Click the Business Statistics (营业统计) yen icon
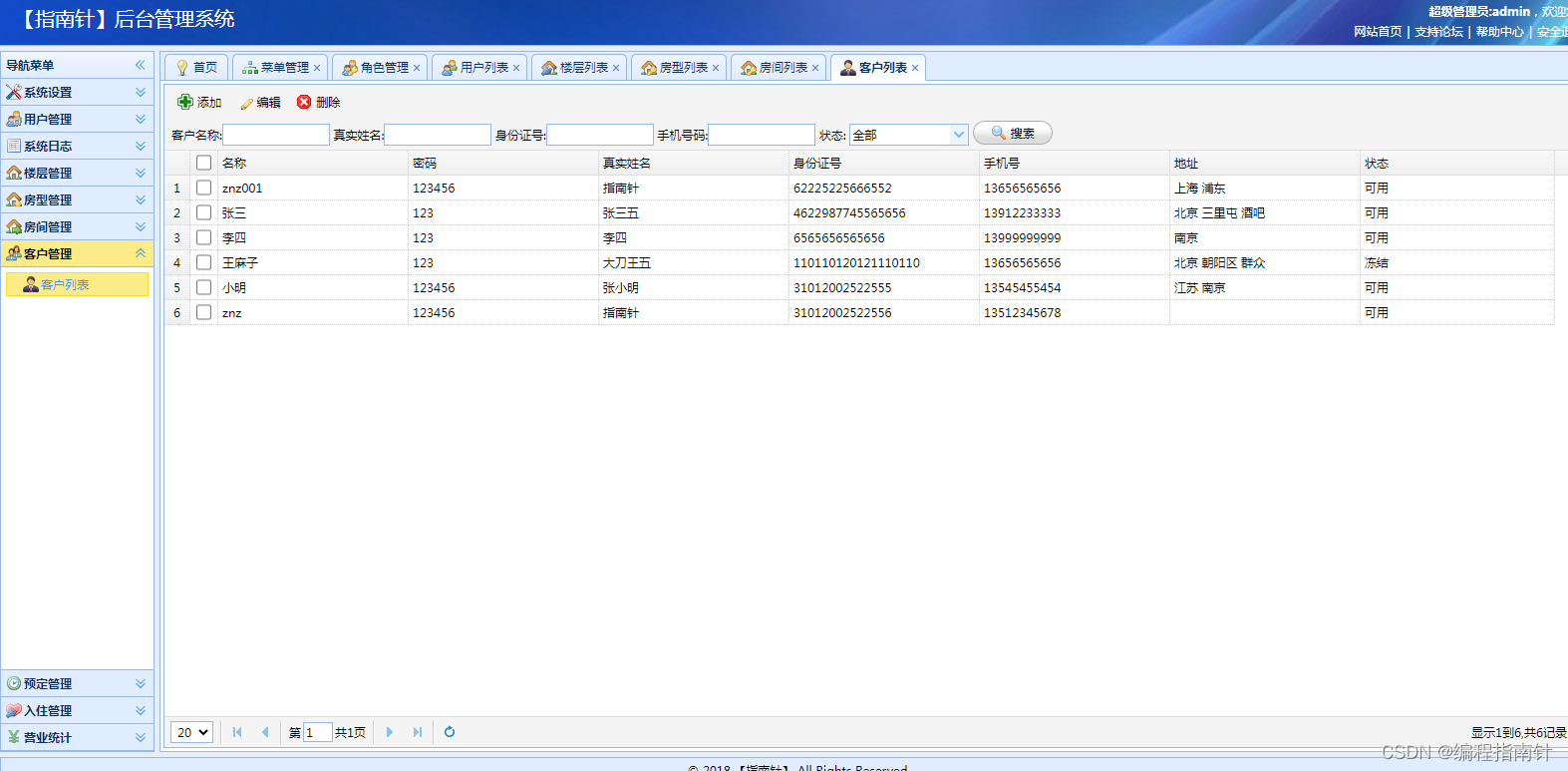The width and height of the screenshot is (1568, 771). click(14, 737)
